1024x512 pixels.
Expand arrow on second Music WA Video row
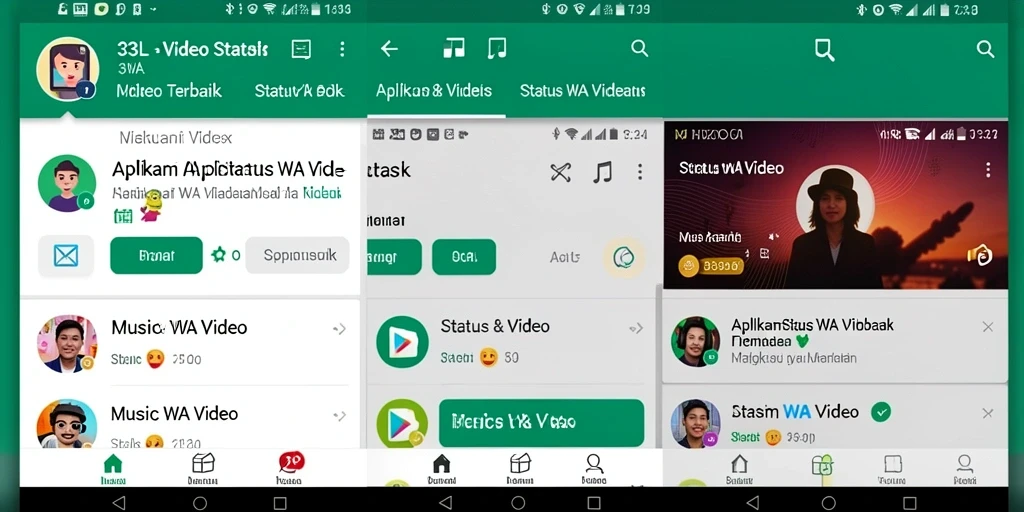pyautogui.click(x=339, y=415)
